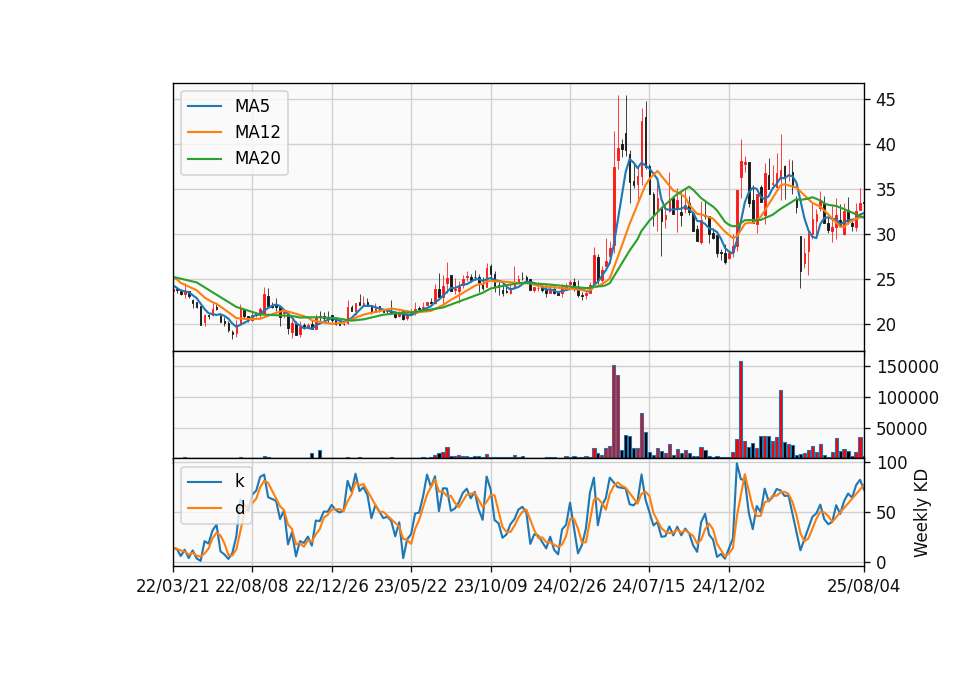Click the price axis value 35

(x=886, y=190)
